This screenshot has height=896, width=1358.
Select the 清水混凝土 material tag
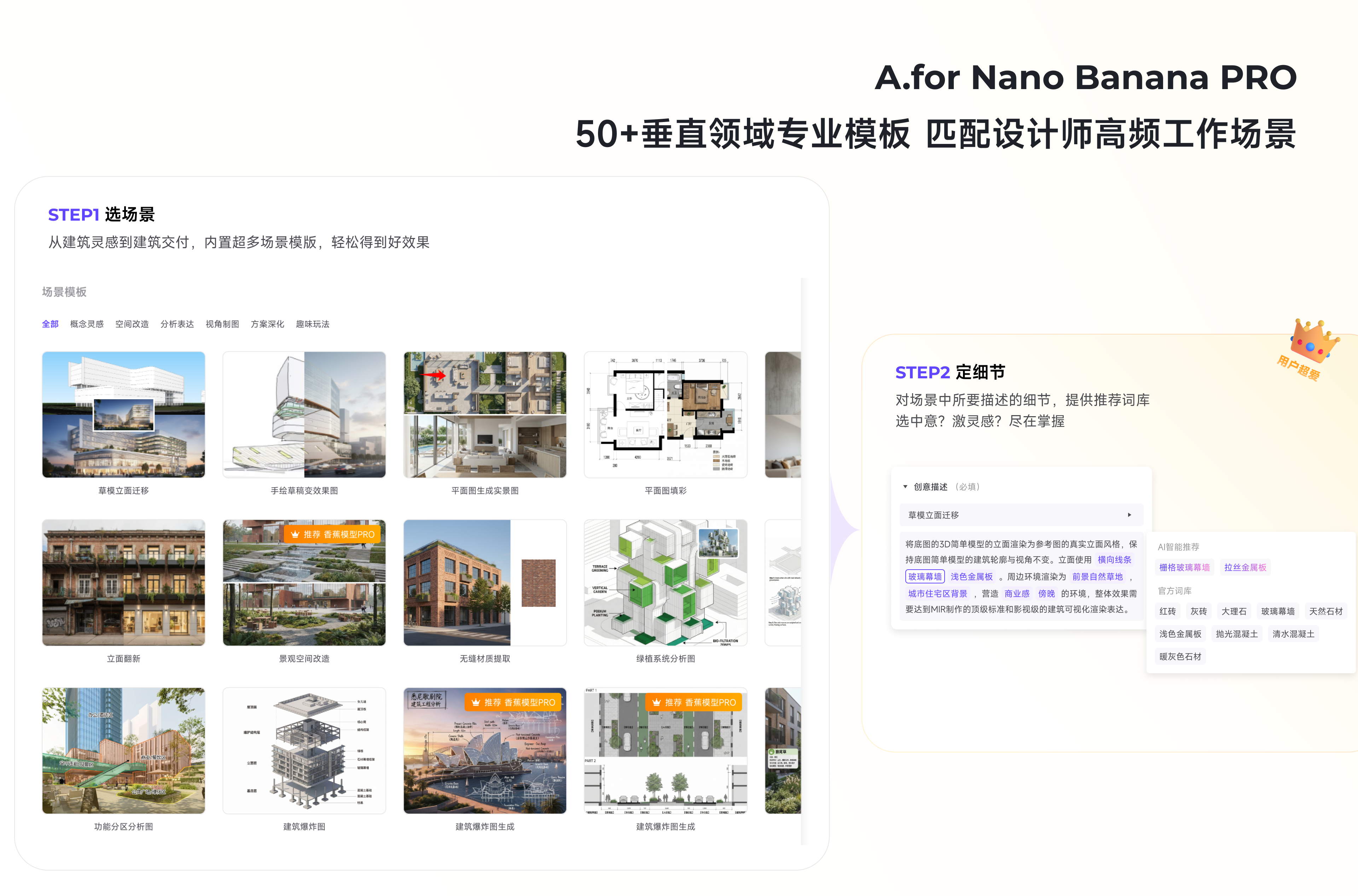(1293, 634)
